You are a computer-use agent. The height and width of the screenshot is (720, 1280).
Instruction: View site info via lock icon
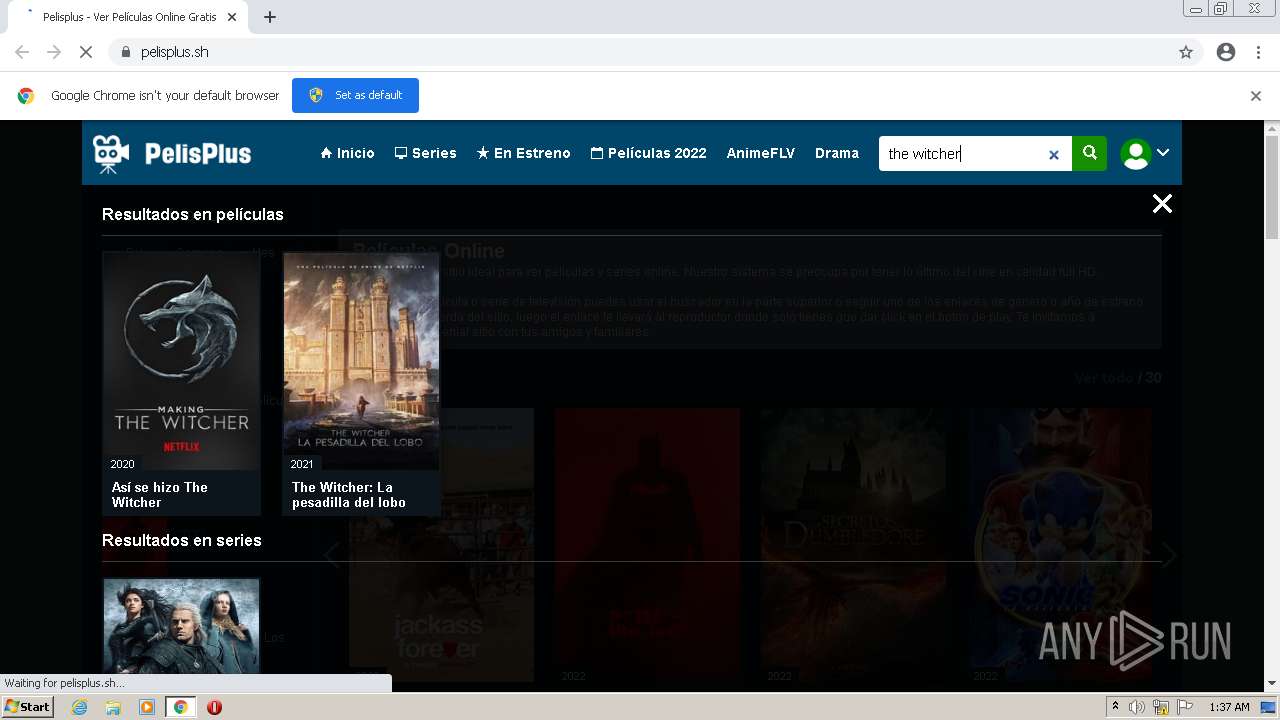(x=126, y=52)
